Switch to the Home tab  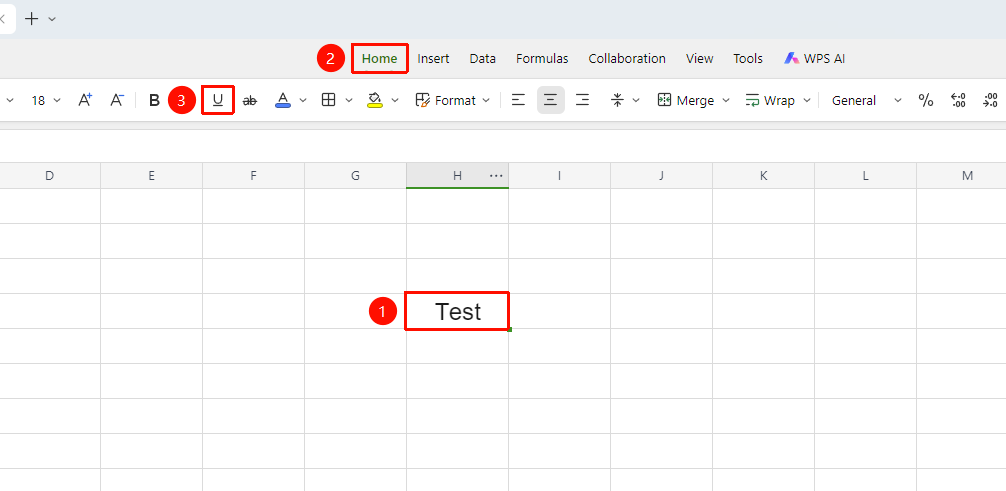click(x=379, y=58)
